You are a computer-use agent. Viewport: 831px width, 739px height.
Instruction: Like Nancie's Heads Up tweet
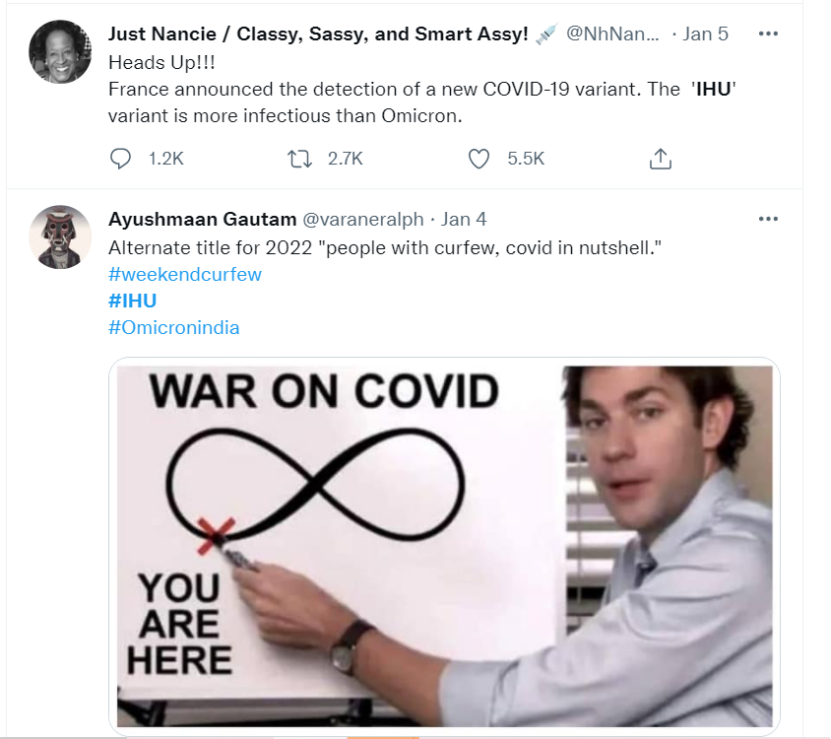coord(480,158)
